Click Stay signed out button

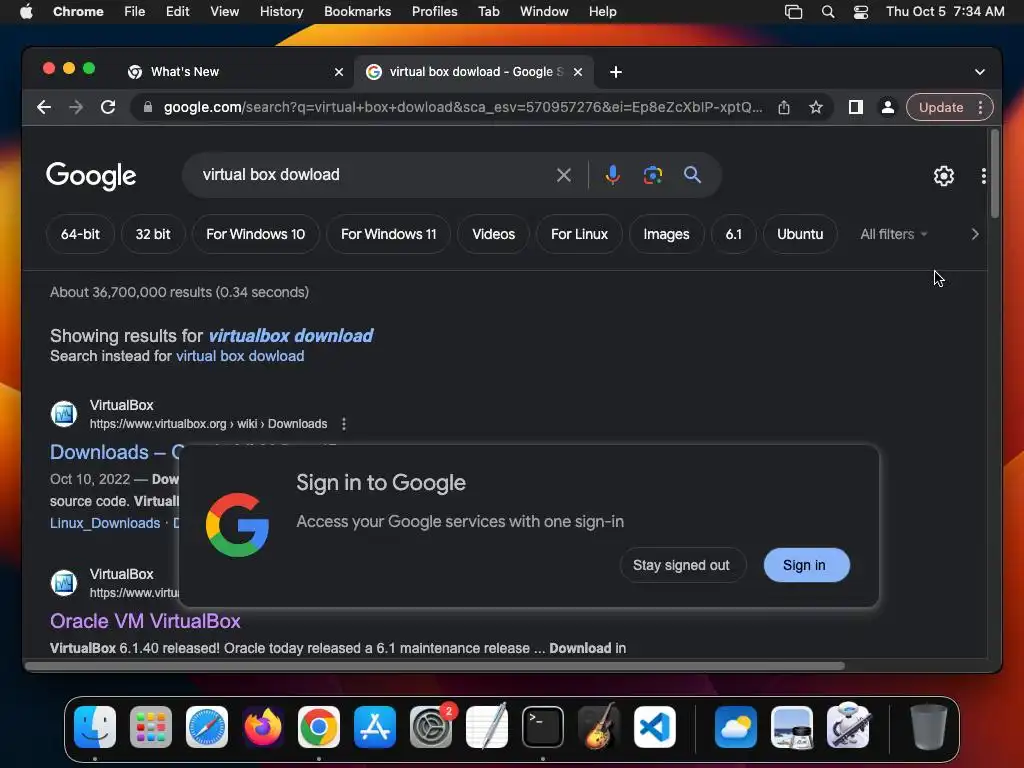[x=681, y=566]
